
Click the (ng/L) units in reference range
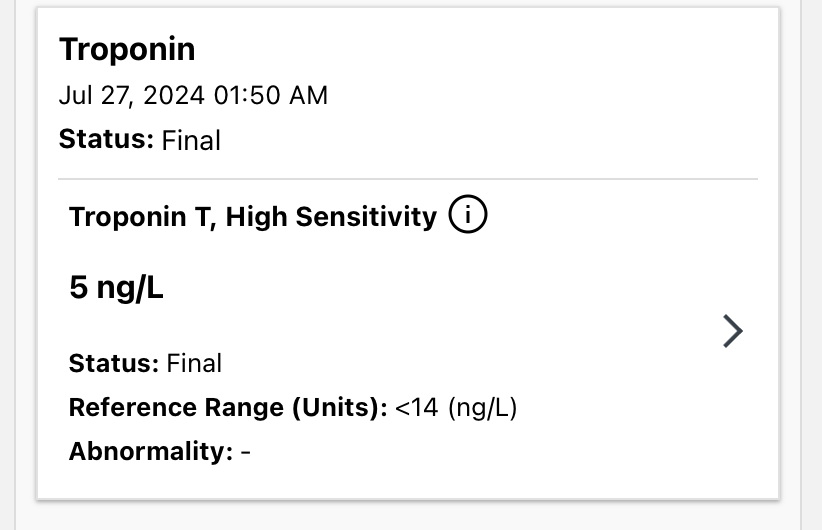coord(482,408)
